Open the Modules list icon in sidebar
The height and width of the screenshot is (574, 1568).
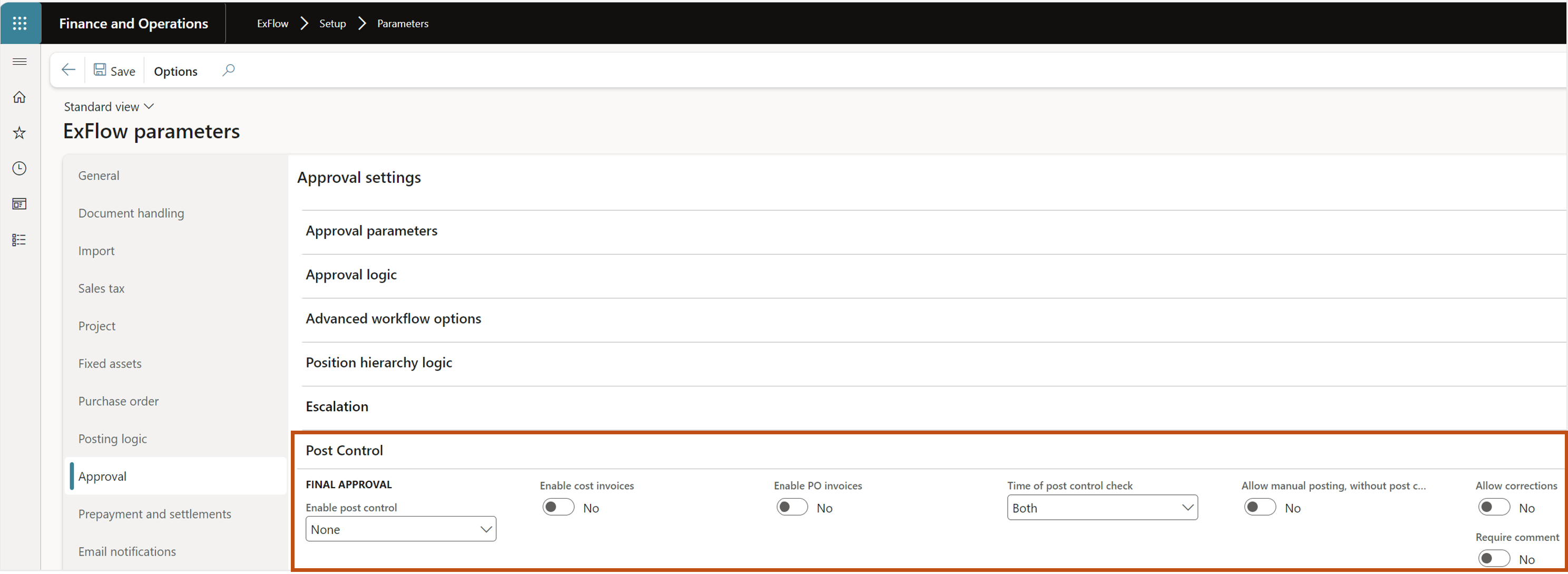[x=19, y=240]
